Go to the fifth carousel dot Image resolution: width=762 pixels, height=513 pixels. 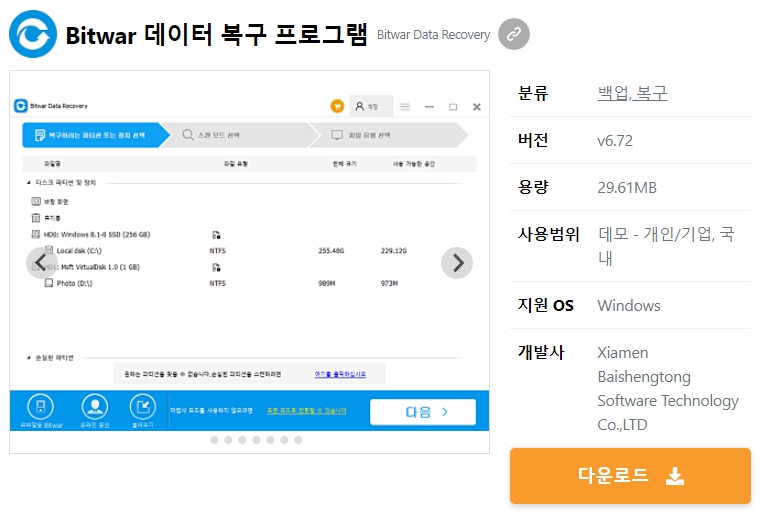click(270, 440)
